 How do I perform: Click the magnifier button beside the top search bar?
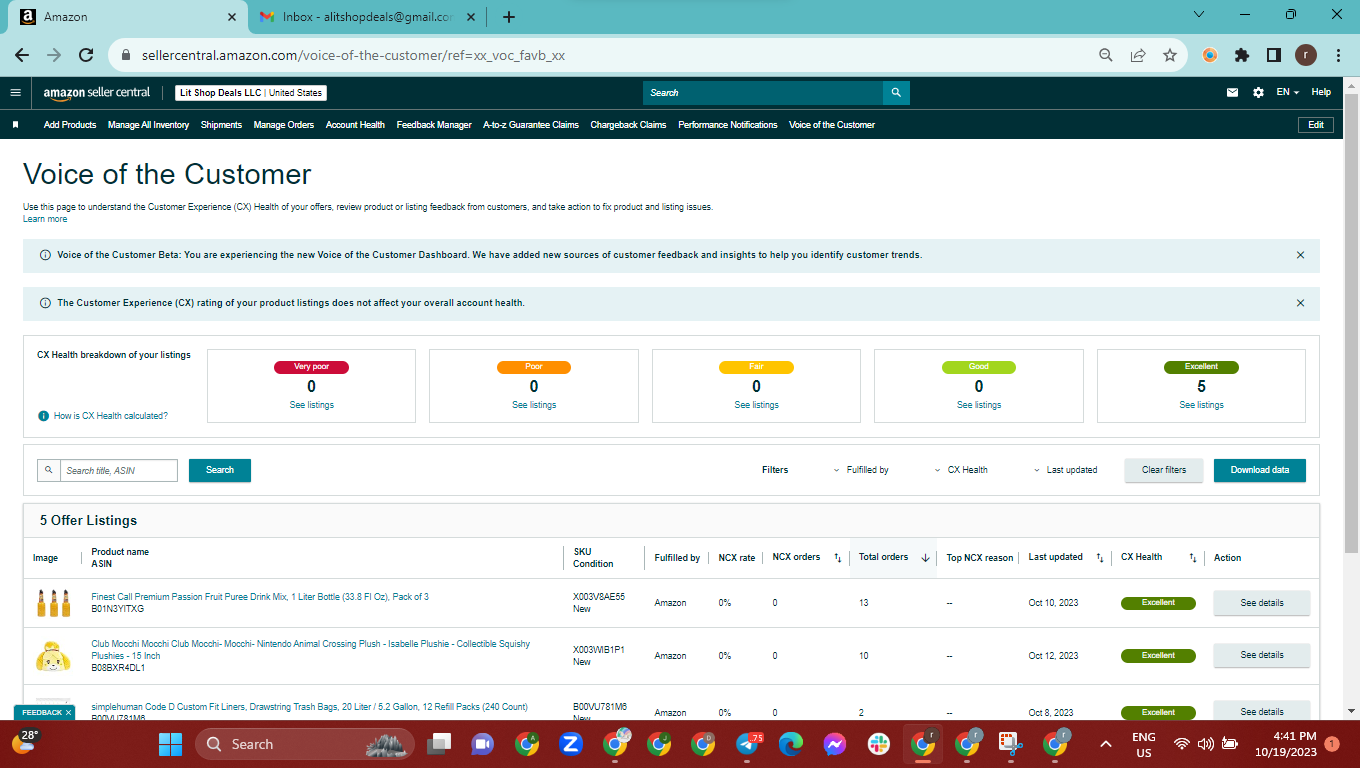pos(896,93)
